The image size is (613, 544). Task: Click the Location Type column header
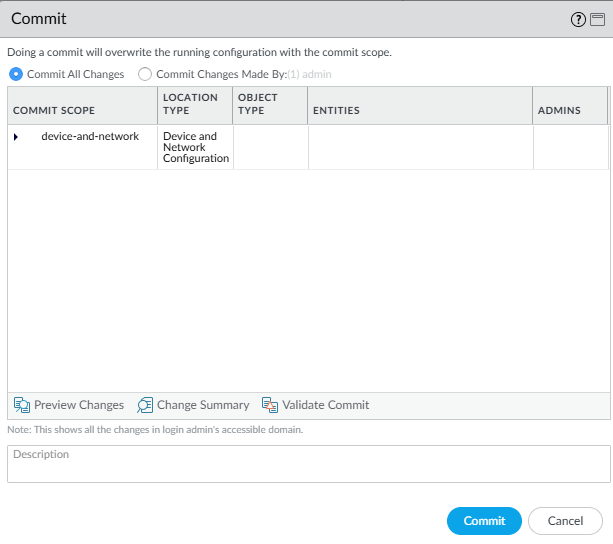190,104
